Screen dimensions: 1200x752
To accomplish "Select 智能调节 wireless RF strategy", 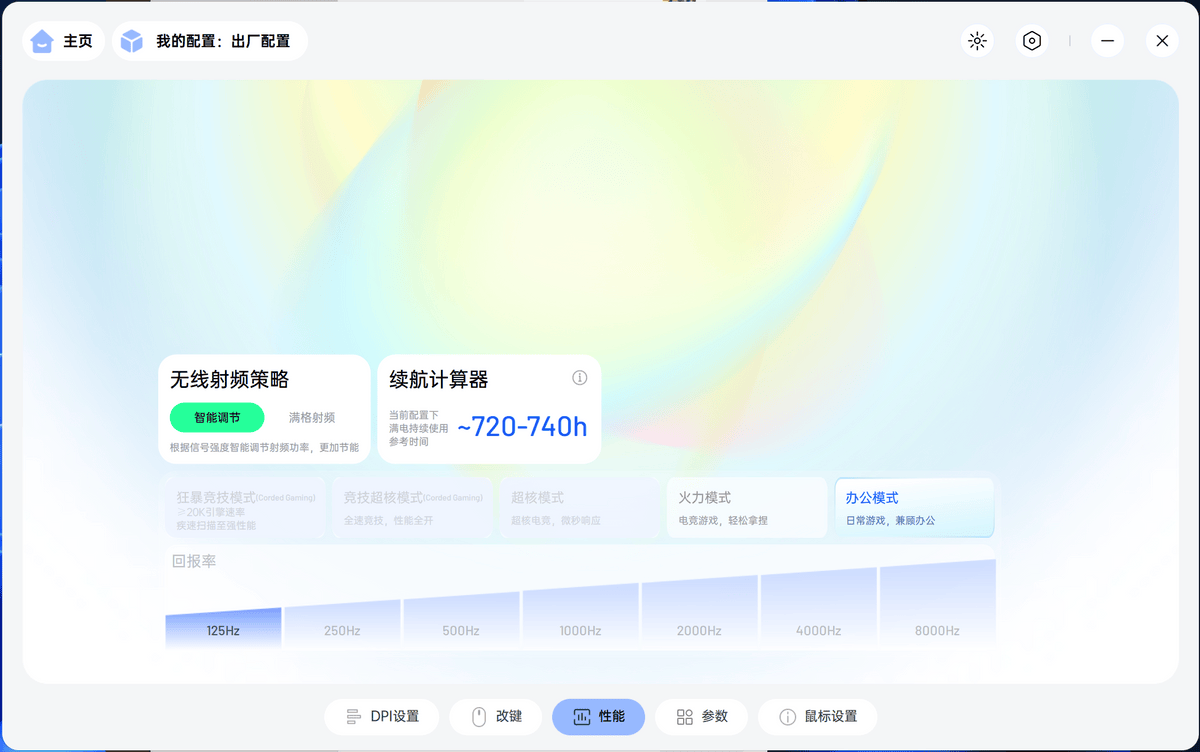I will (217, 418).
